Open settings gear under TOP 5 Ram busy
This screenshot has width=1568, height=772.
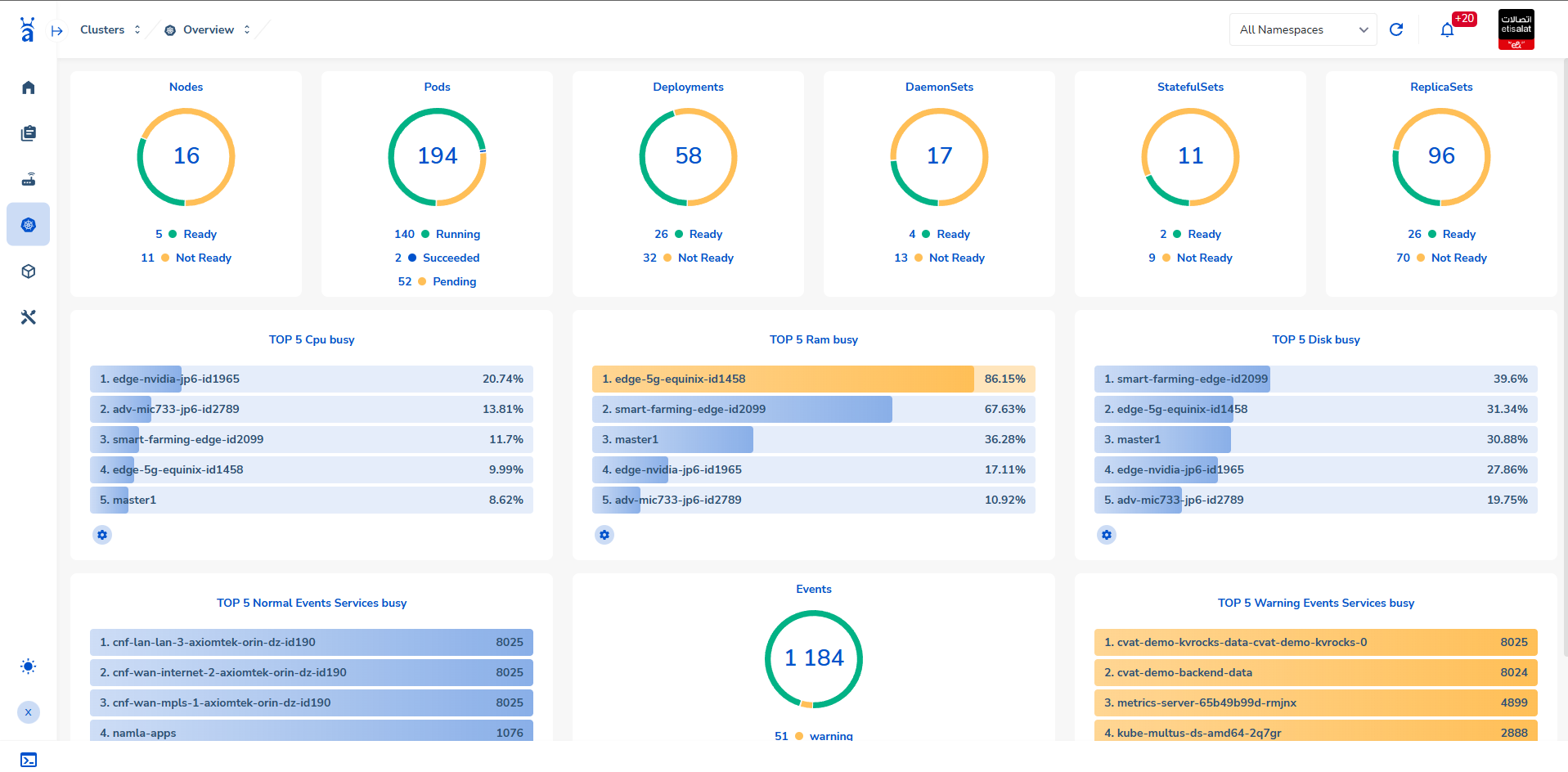pyautogui.click(x=604, y=535)
